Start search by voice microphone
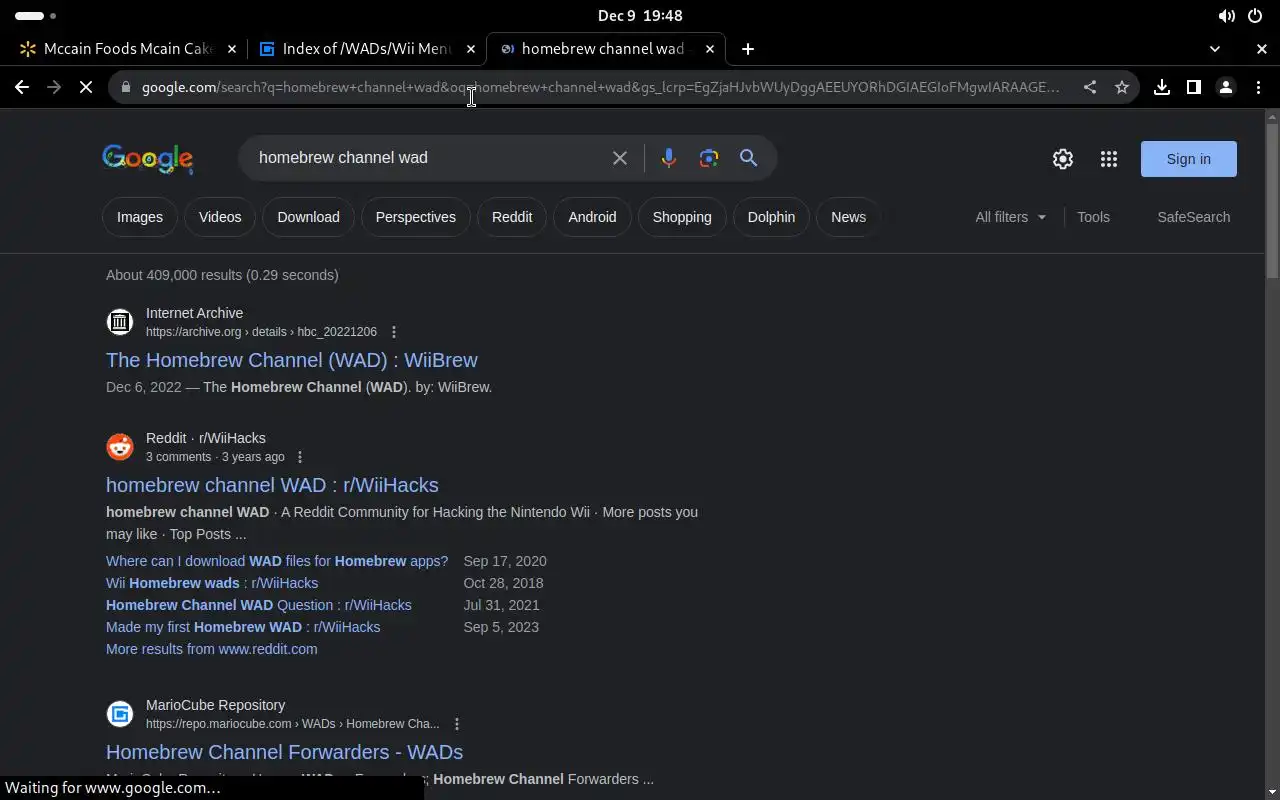 [x=669, y=158]
